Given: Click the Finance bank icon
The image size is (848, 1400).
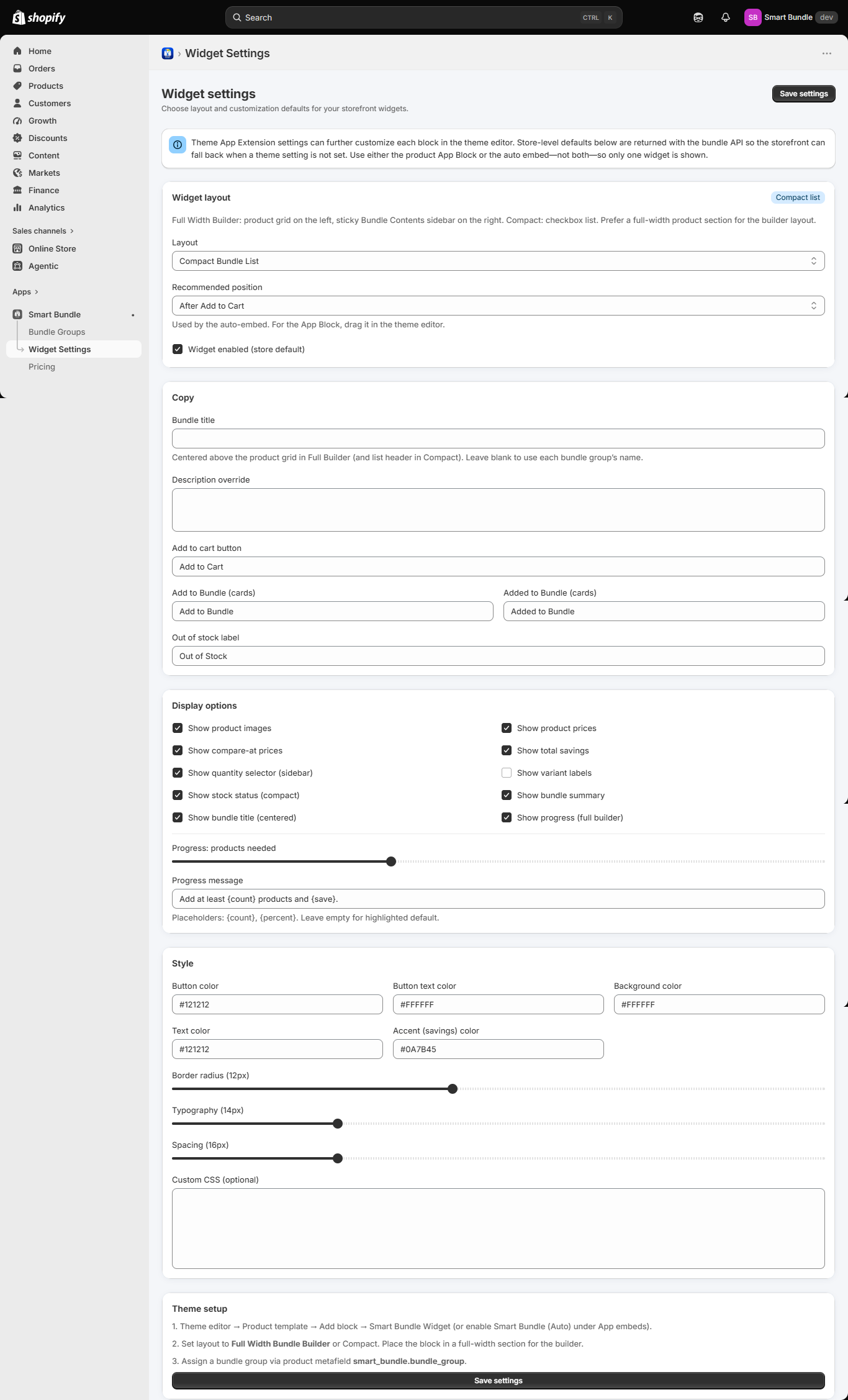Looking at the screenshot, I should click(17, 190).
